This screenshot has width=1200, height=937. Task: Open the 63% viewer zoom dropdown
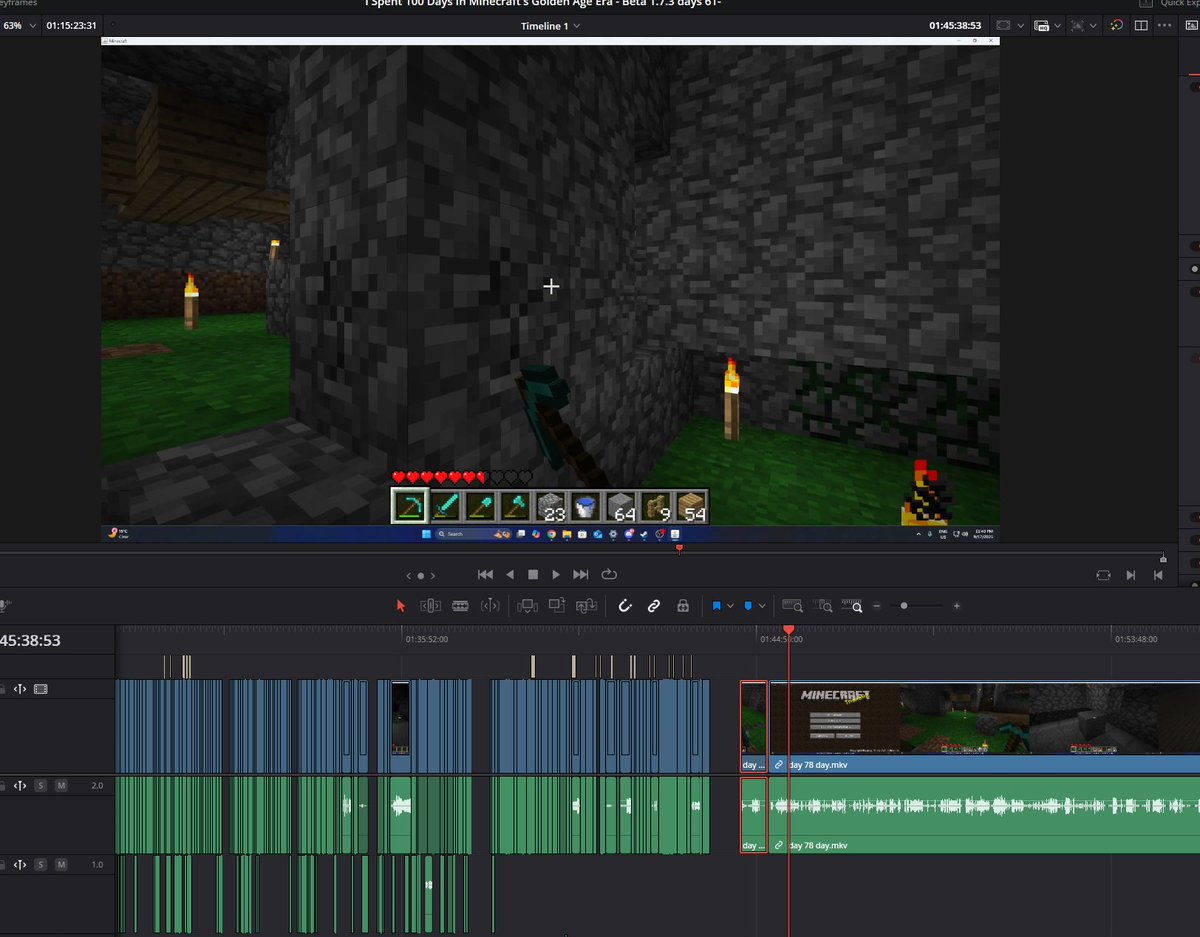pos(20,25)
